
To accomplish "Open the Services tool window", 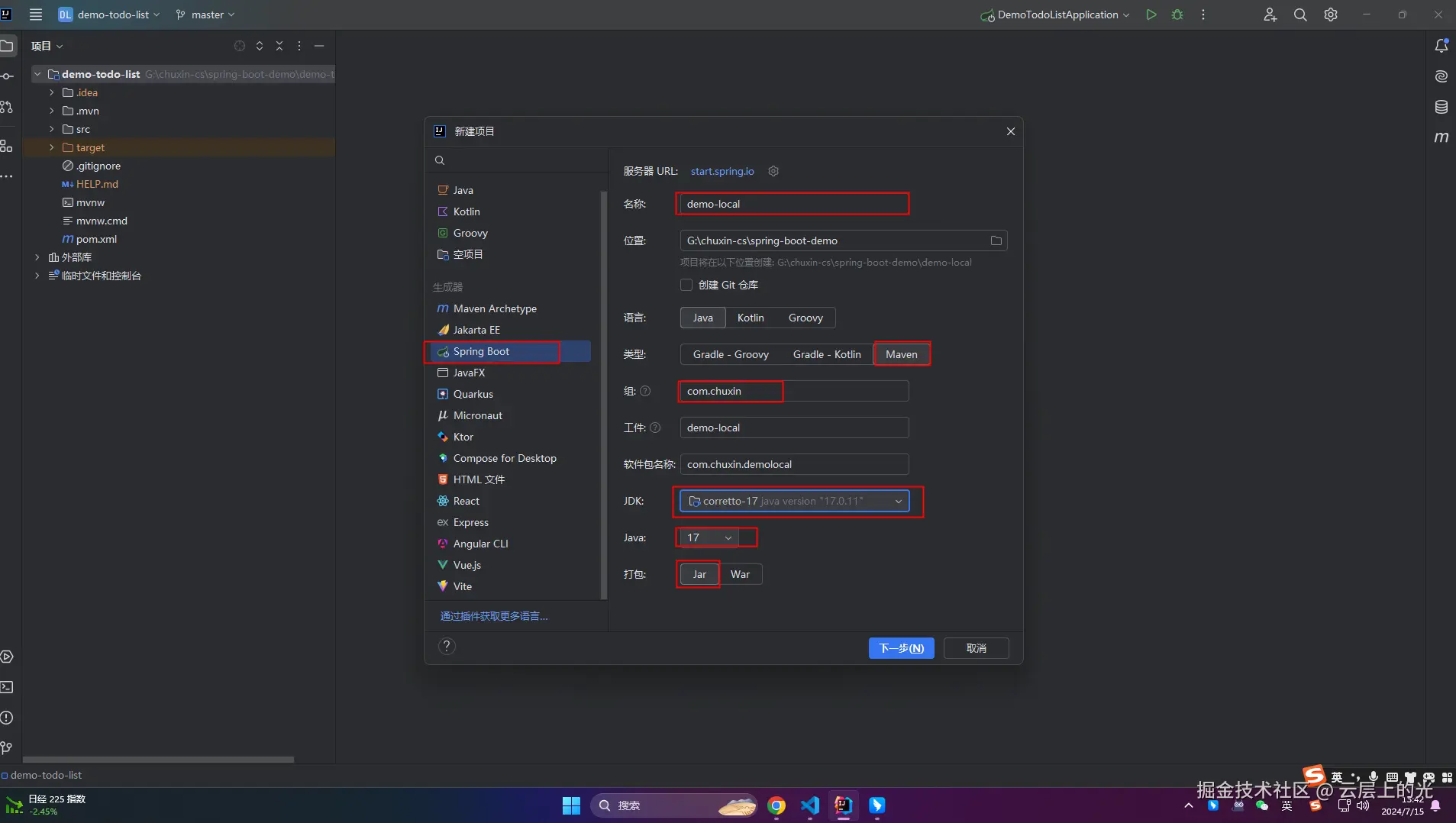I will point(7,657).
